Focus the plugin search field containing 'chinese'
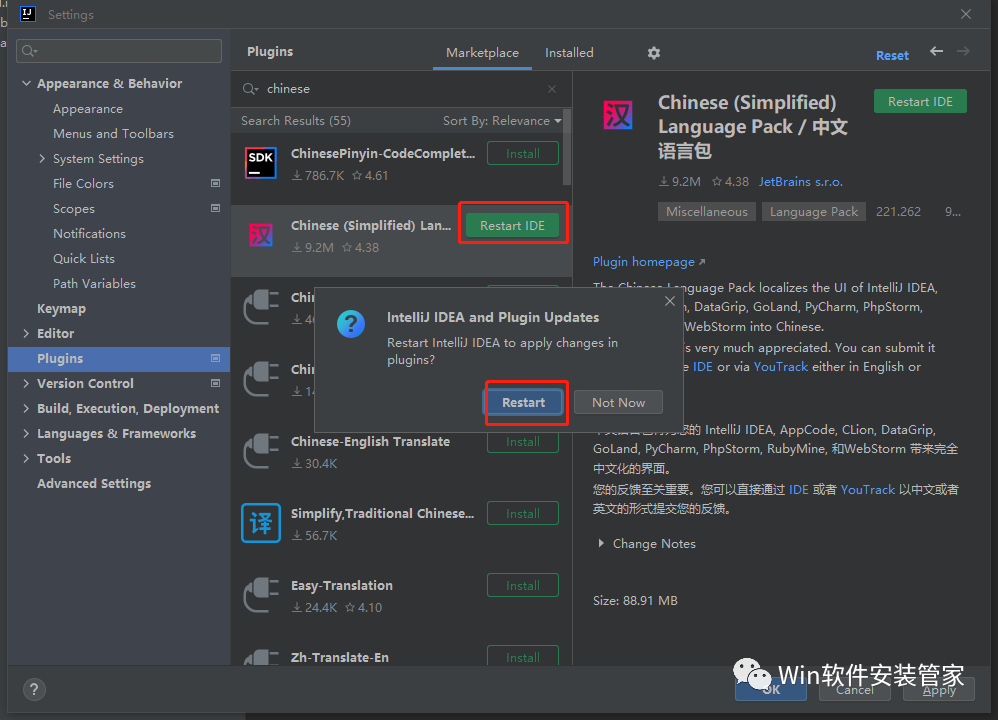Viewport: 998px width, 720px height. 401,89
